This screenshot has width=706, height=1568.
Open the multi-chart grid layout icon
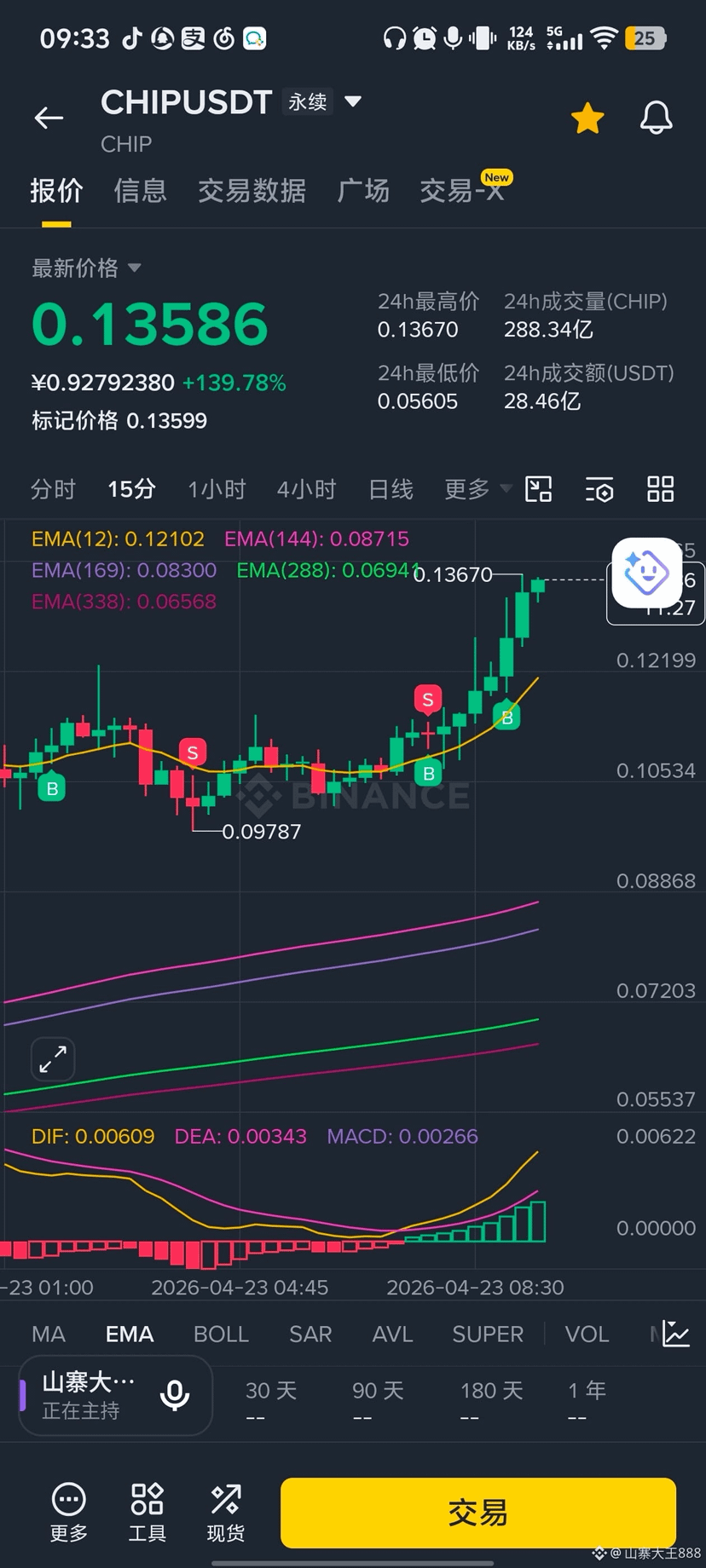[660, 489]
